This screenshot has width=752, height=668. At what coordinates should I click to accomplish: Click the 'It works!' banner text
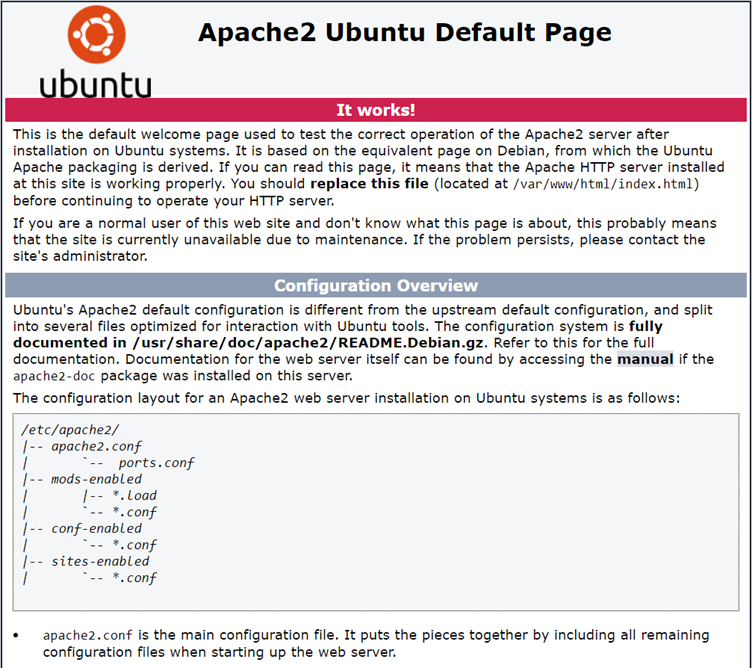point(376,110)
